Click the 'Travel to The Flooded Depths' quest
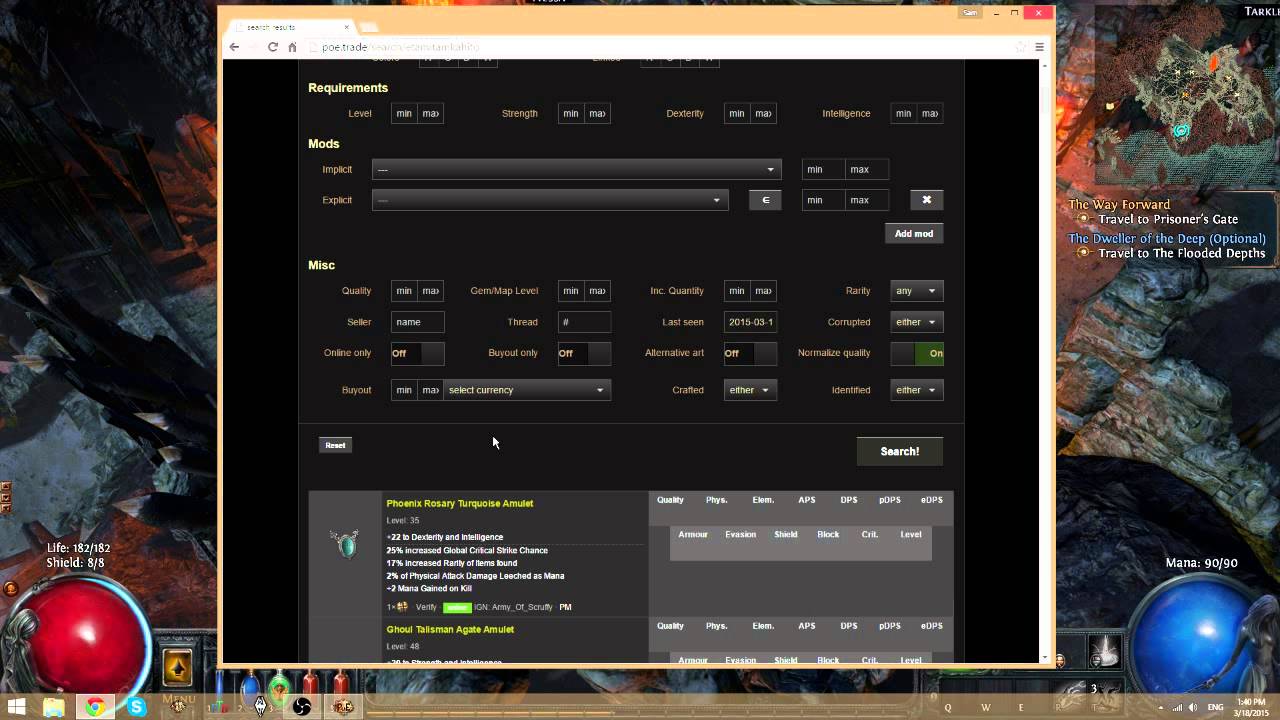Viewport: 1280px width, 720px height. 1182,253
